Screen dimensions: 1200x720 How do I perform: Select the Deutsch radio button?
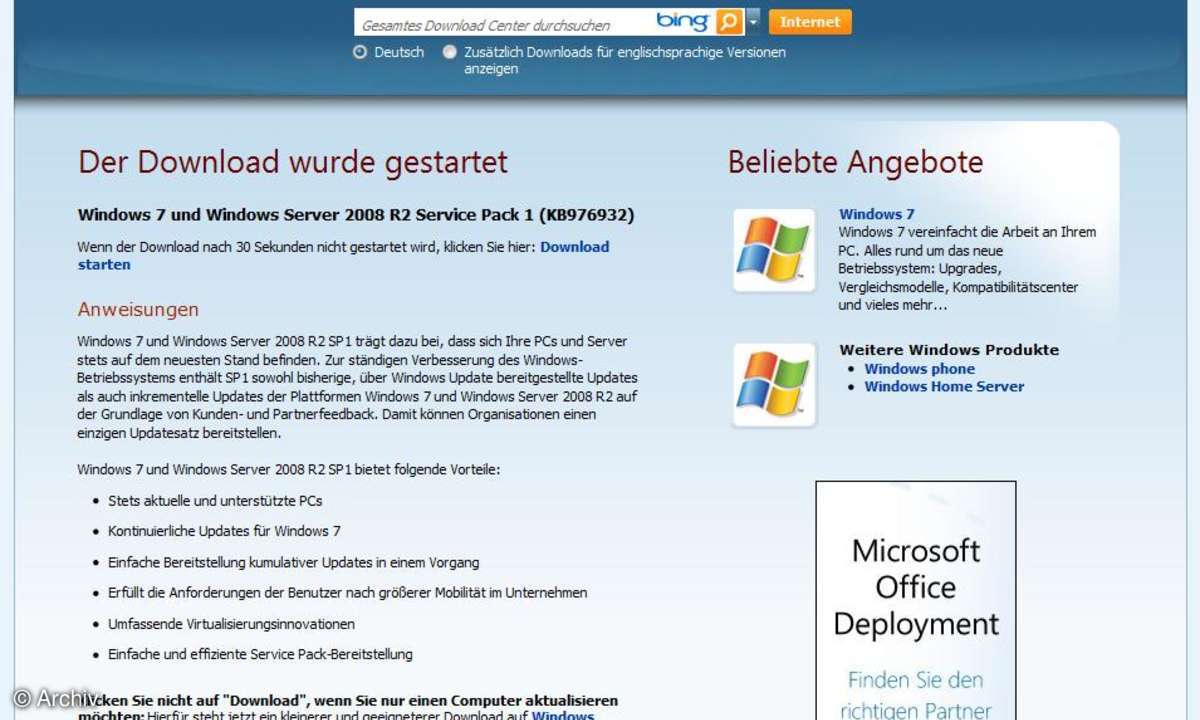360,52
